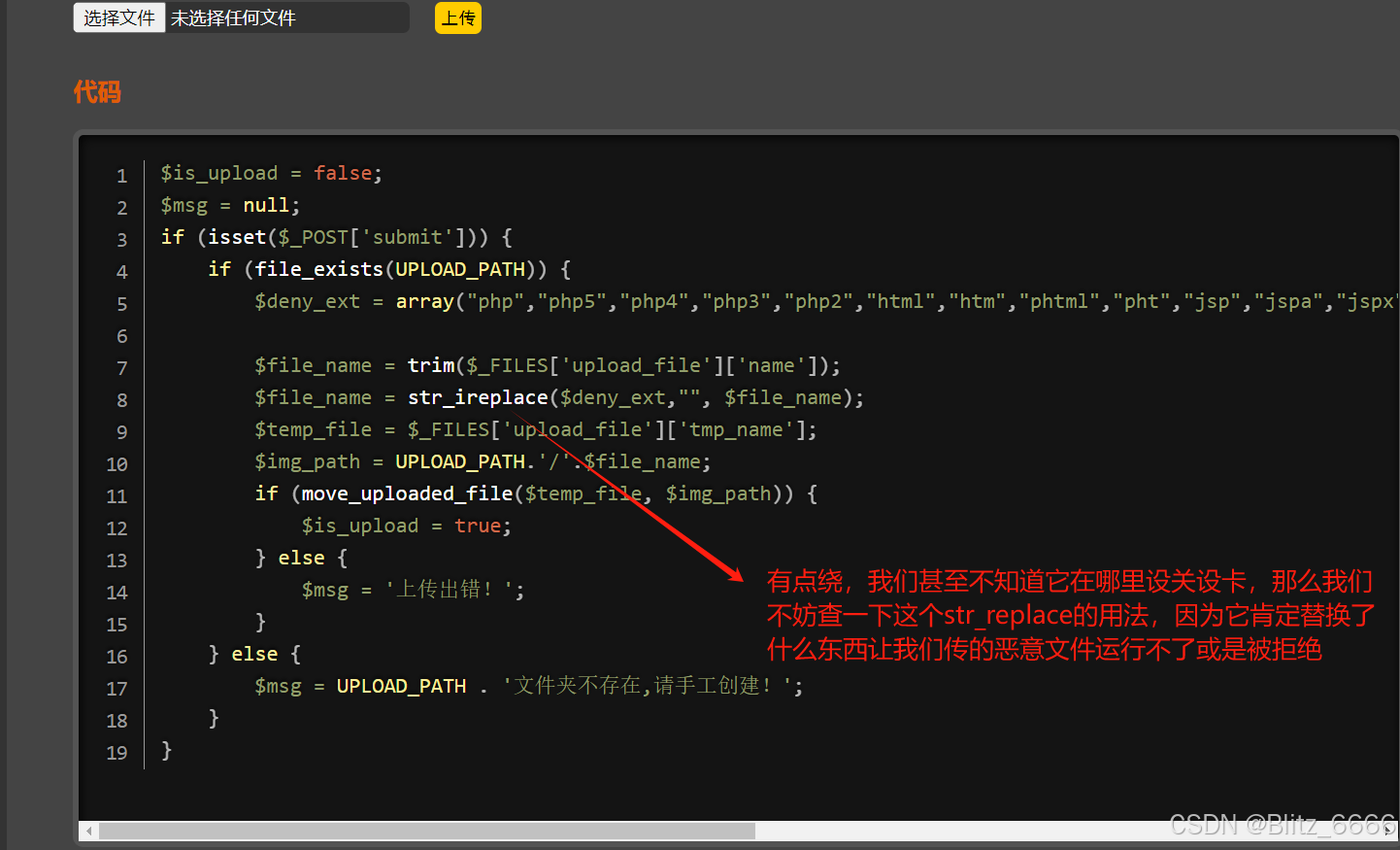Click the "$is_upload = true;" line

click(406, 526)
